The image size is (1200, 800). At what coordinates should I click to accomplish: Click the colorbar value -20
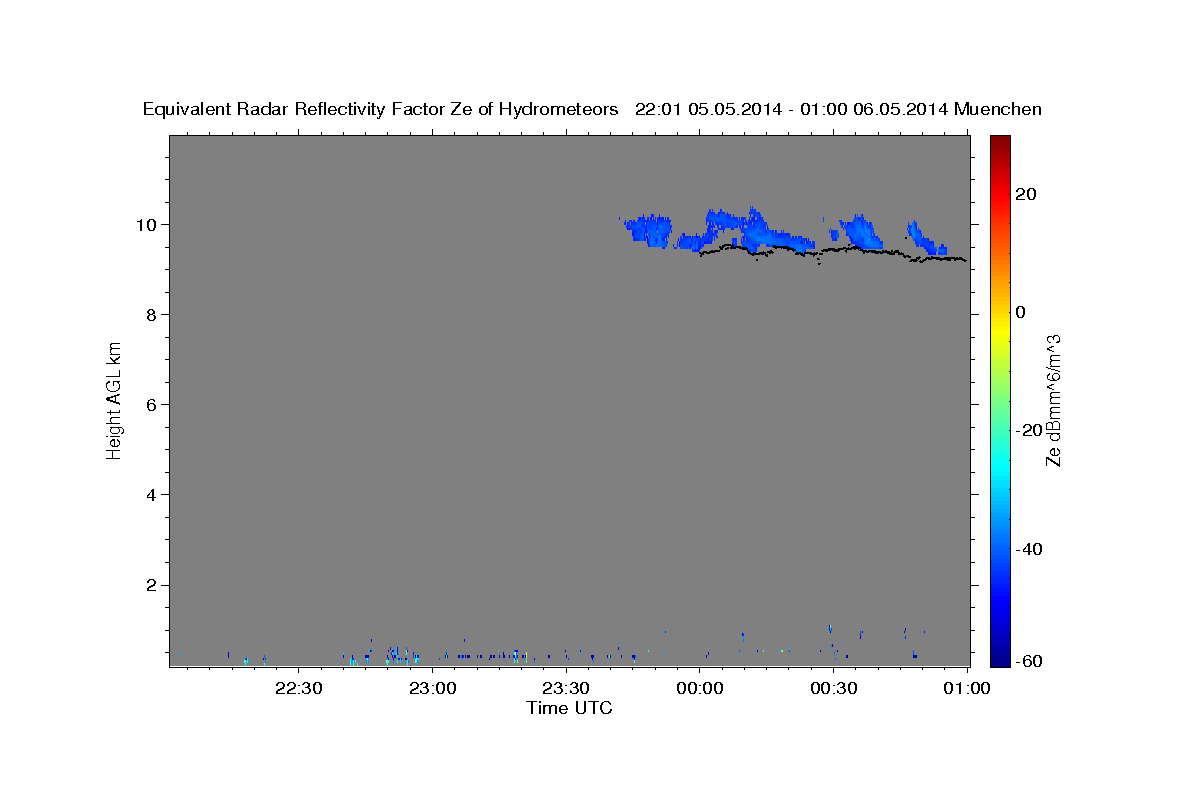pyautogui.click(x=1029, y=430)
